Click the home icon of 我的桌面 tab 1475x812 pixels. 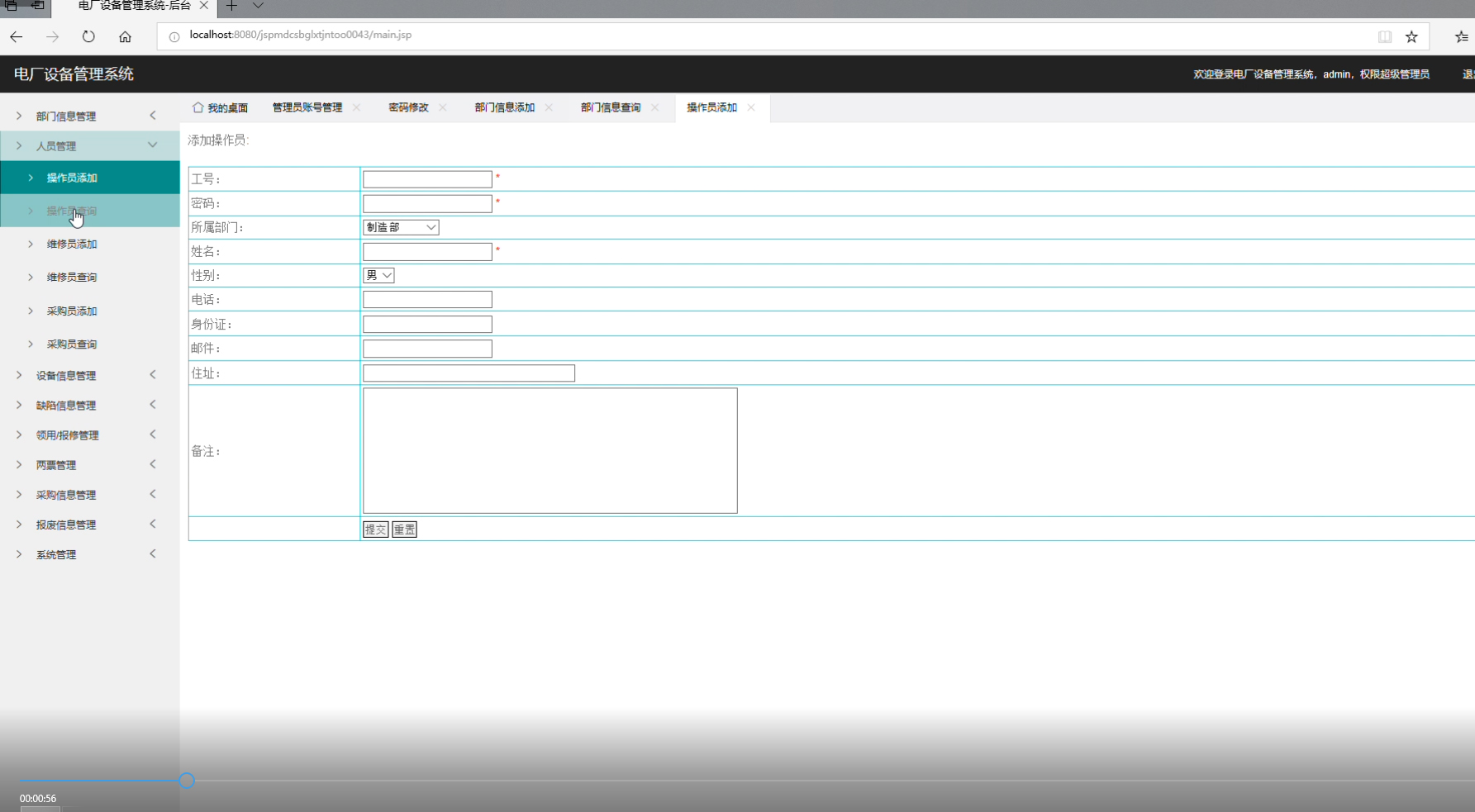click(x=197, y=107)
